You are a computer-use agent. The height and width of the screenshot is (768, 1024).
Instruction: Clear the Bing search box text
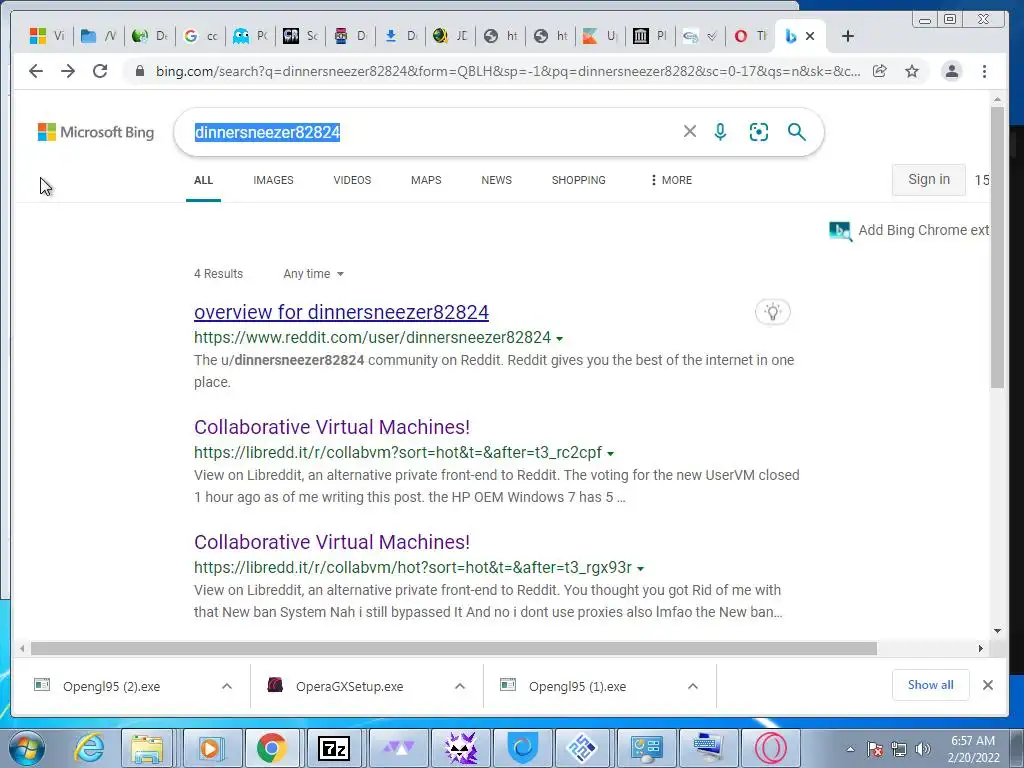pyautogui.click(x=690, y=131)
